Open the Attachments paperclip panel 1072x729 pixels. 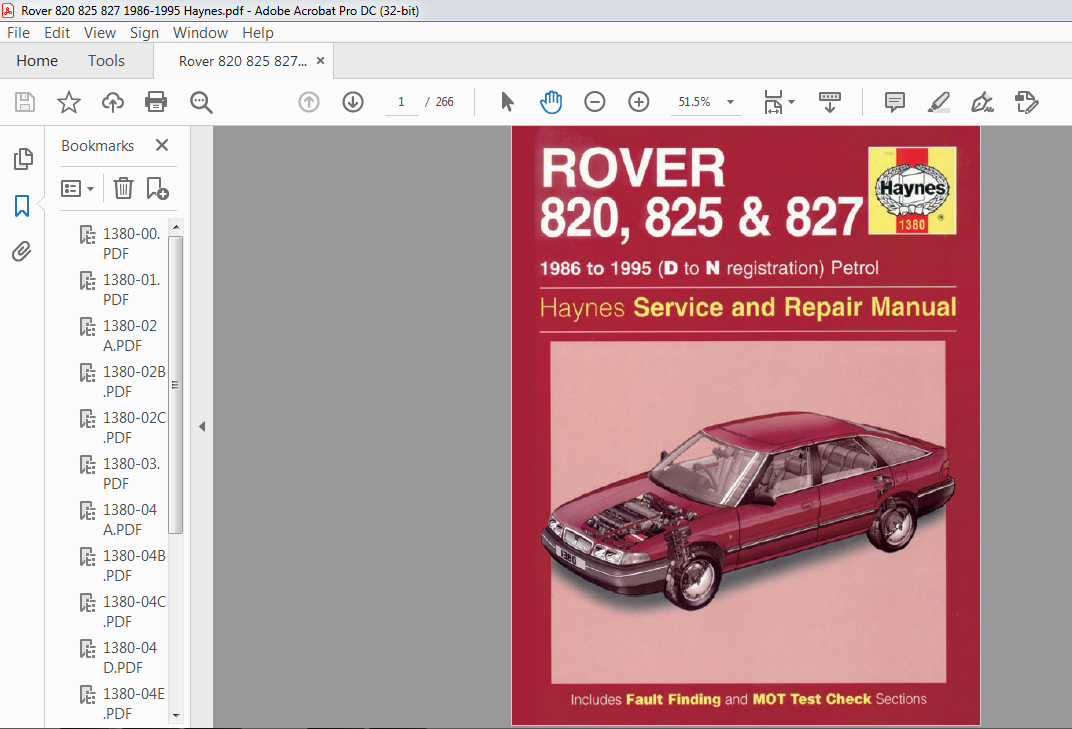[x=22, y=252]
